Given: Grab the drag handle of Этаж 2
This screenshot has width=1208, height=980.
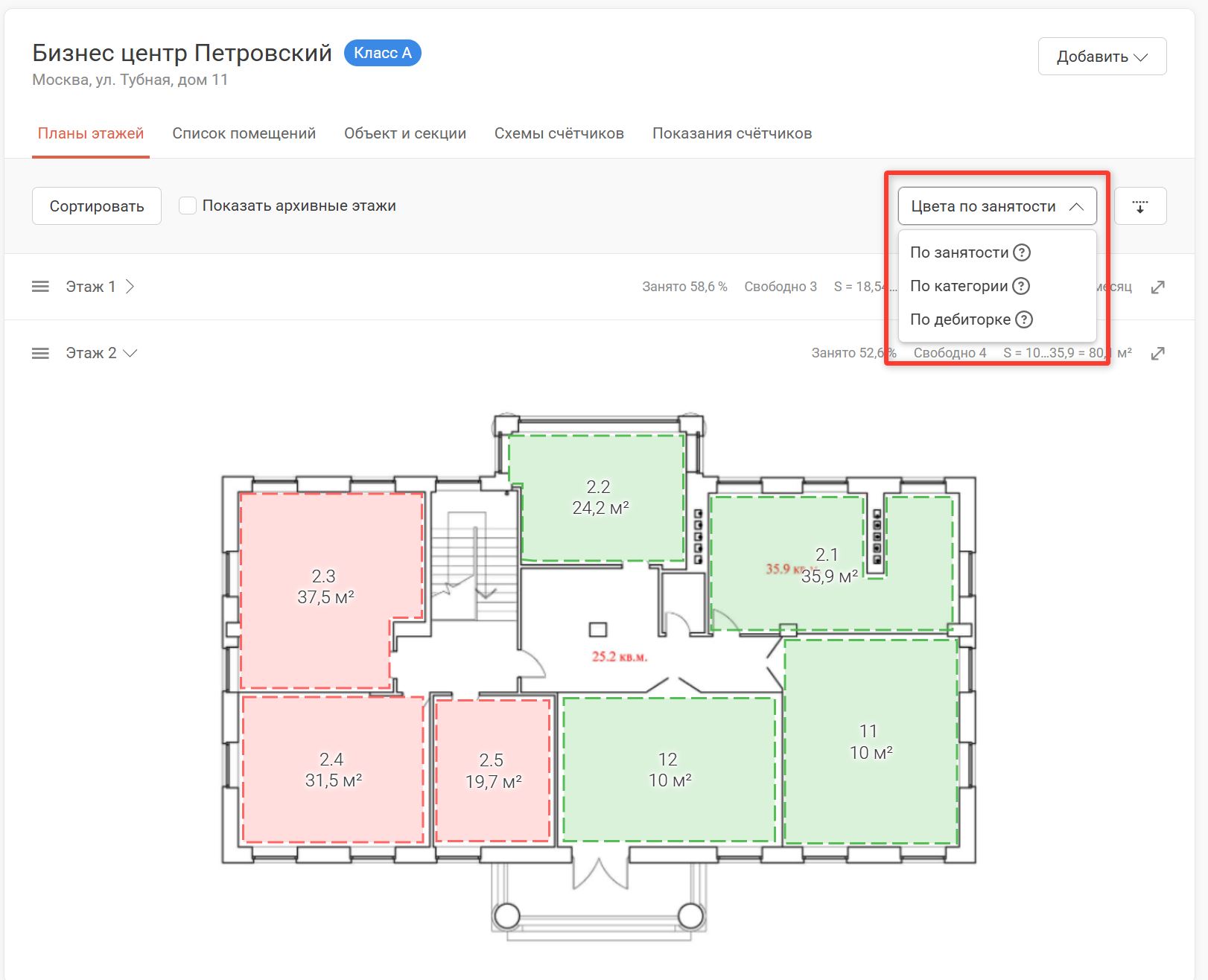Looking at the screenshot, I should coord(40,353).
